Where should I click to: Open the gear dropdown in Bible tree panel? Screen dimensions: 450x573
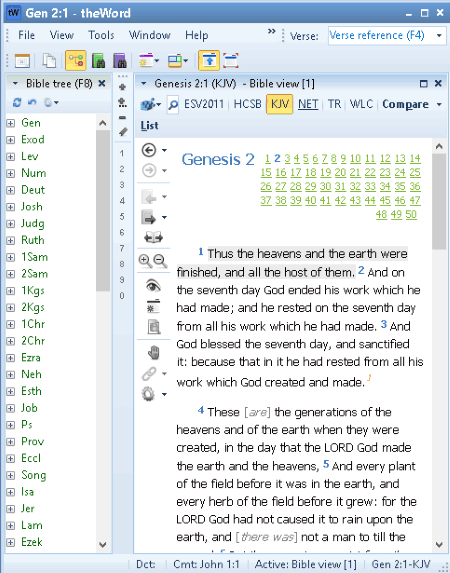coord(51,103)
